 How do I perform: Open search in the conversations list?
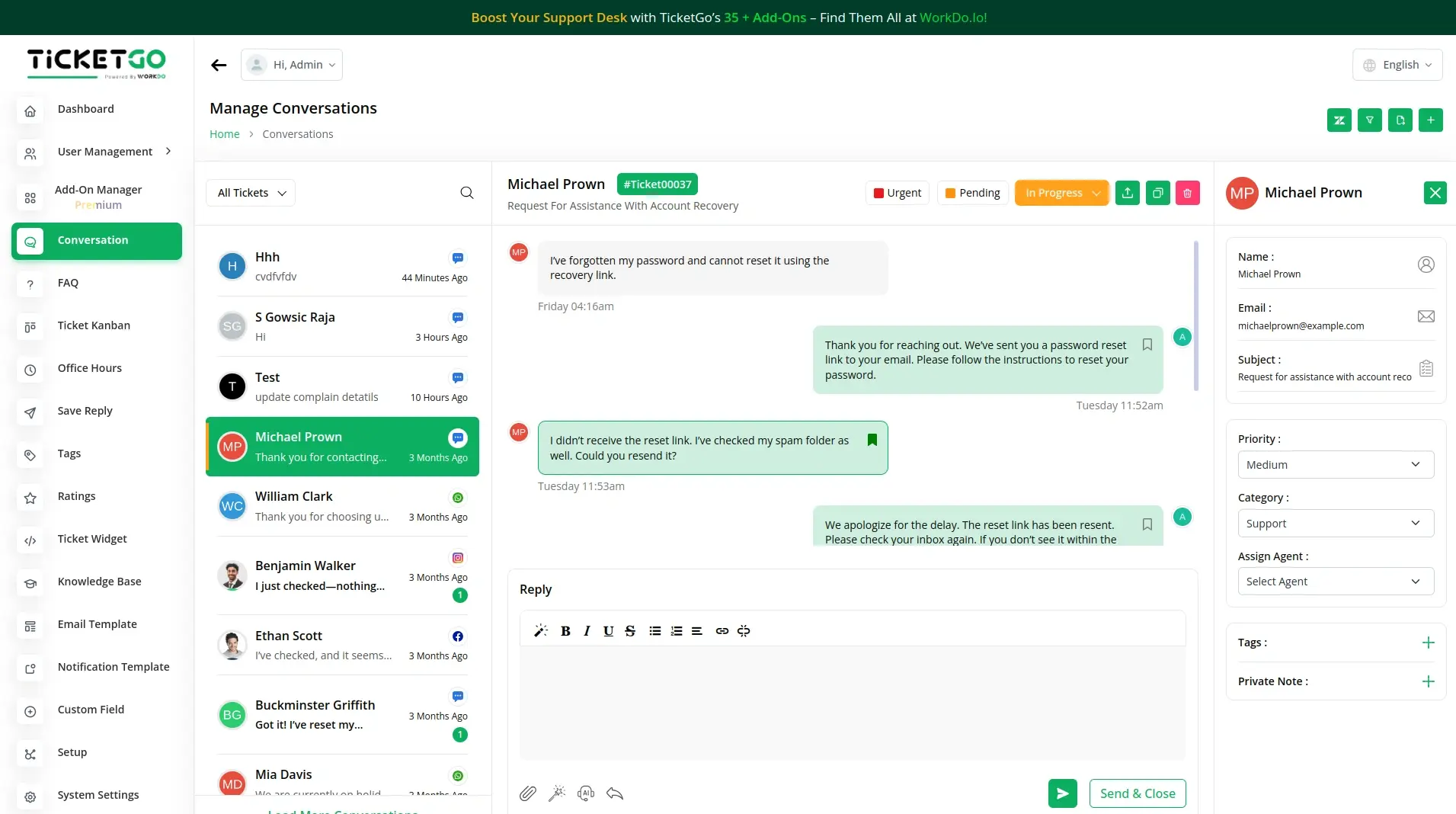[467, 193]
